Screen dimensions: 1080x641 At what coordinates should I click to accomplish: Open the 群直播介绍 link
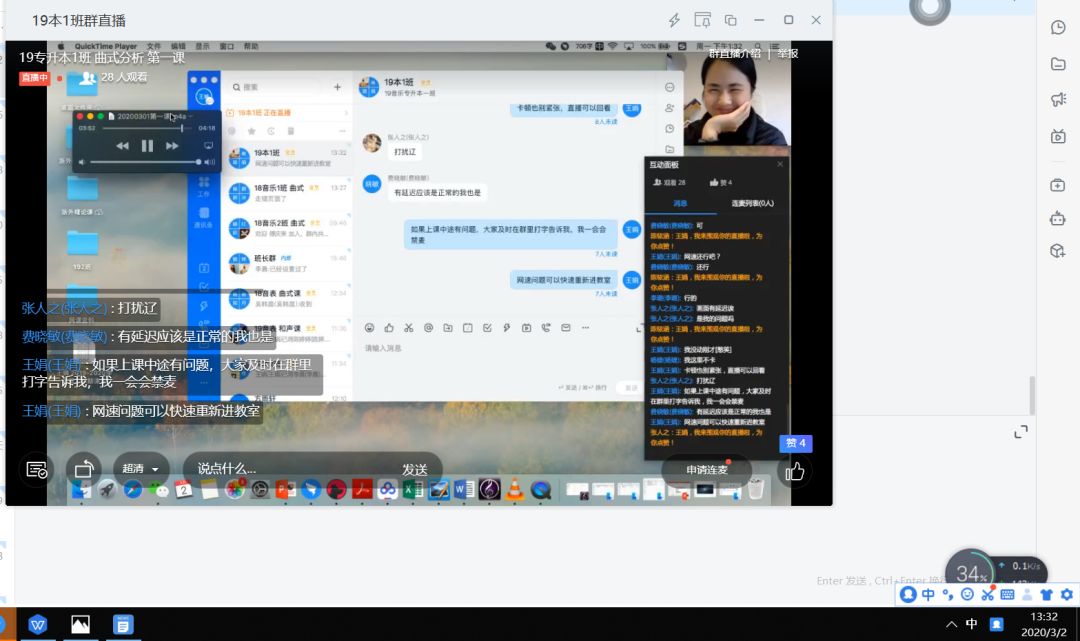735,53
